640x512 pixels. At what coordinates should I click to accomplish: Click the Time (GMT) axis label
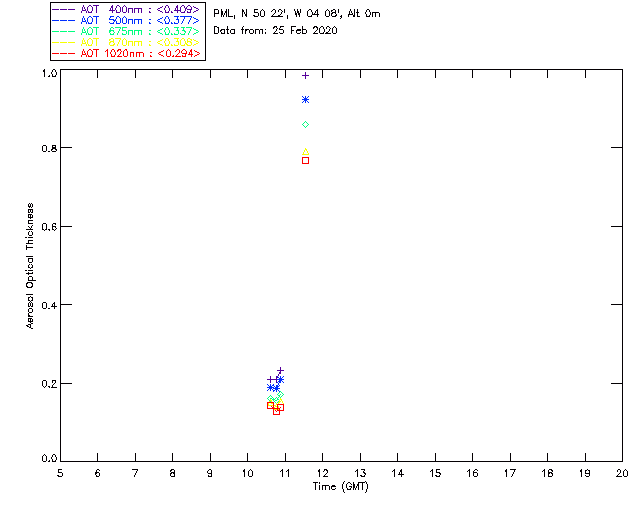pos(340,487)
